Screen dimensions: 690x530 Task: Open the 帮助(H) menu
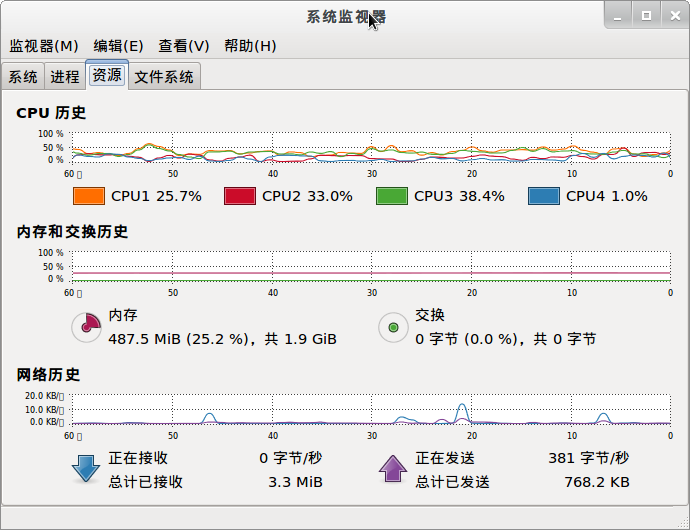tap(250, 46)
